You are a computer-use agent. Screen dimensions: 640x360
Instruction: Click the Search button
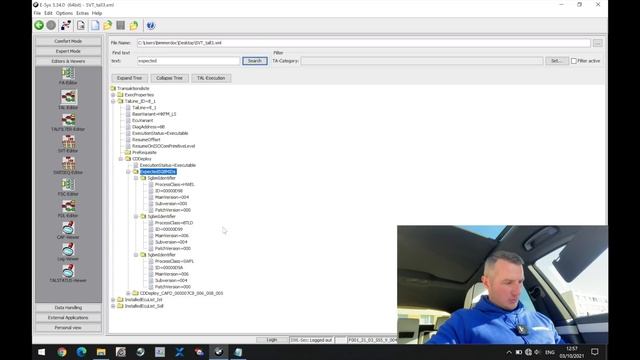[255, 61]
